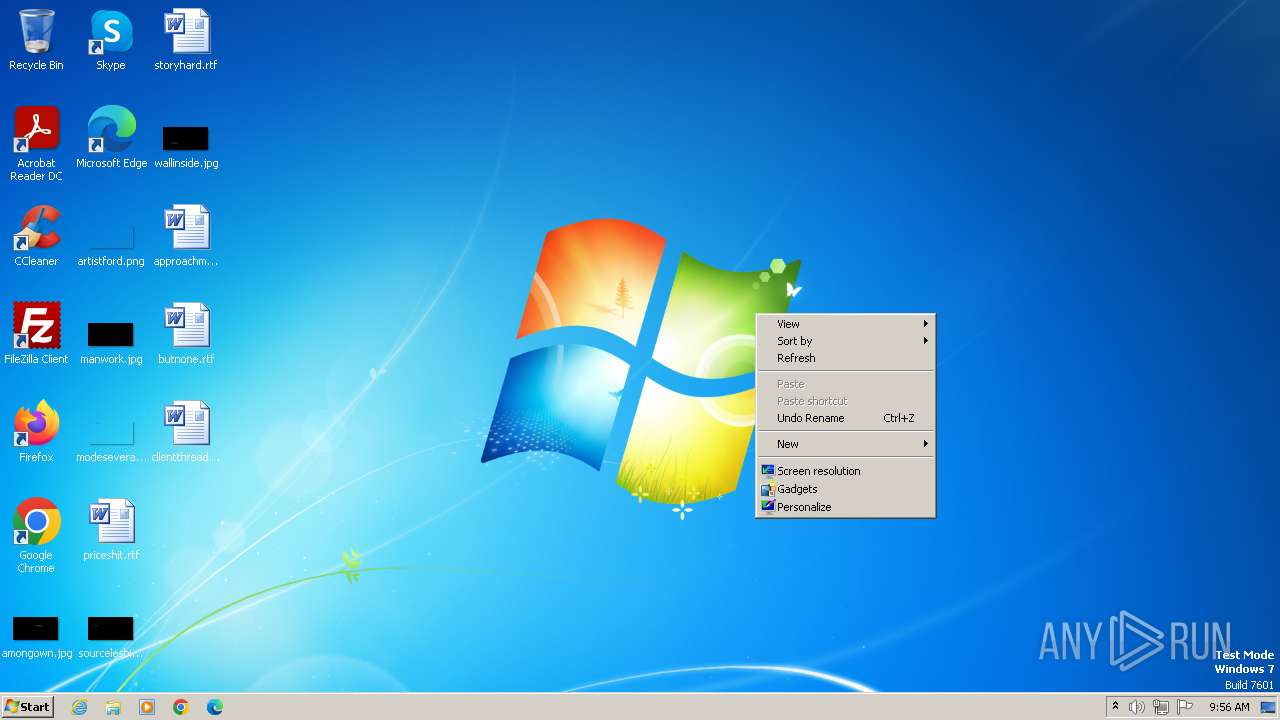Screen dimensions: 1280x720
Task: Select the manwork.jpg file thumbnail
Action: point(111,334)
